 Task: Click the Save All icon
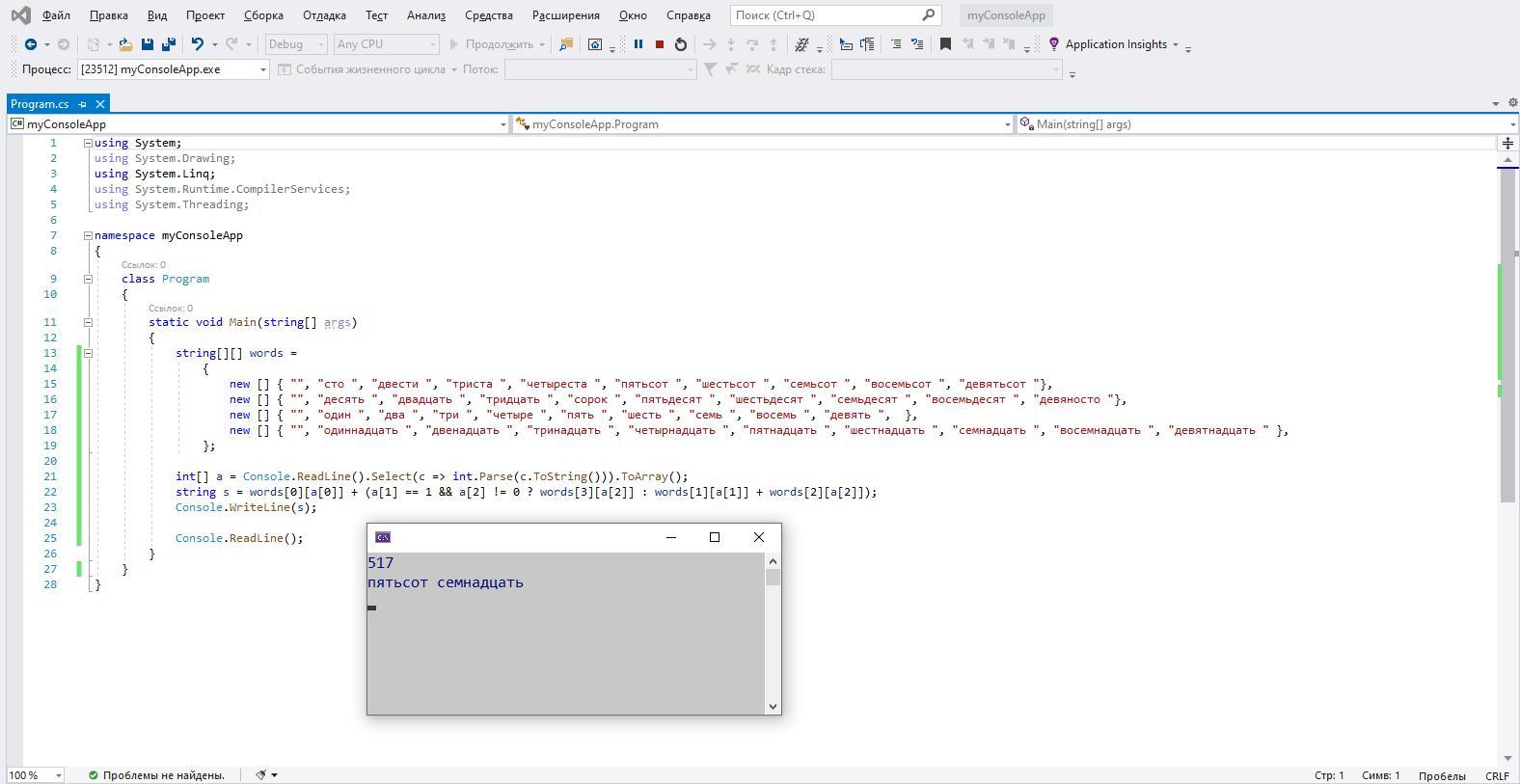(x=169, y=44)
